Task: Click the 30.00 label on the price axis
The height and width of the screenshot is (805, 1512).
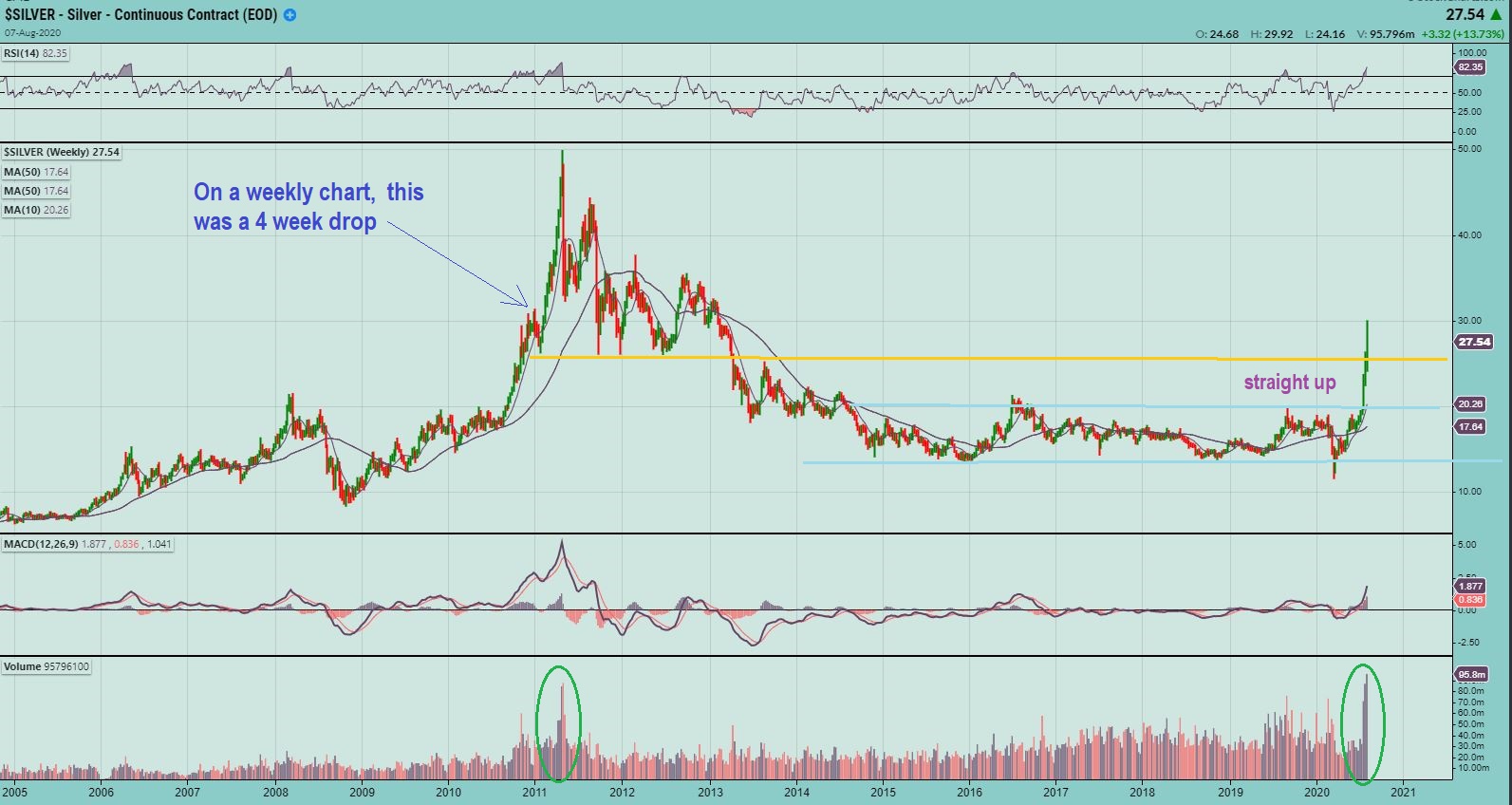Action: (x=1469, y=321)
